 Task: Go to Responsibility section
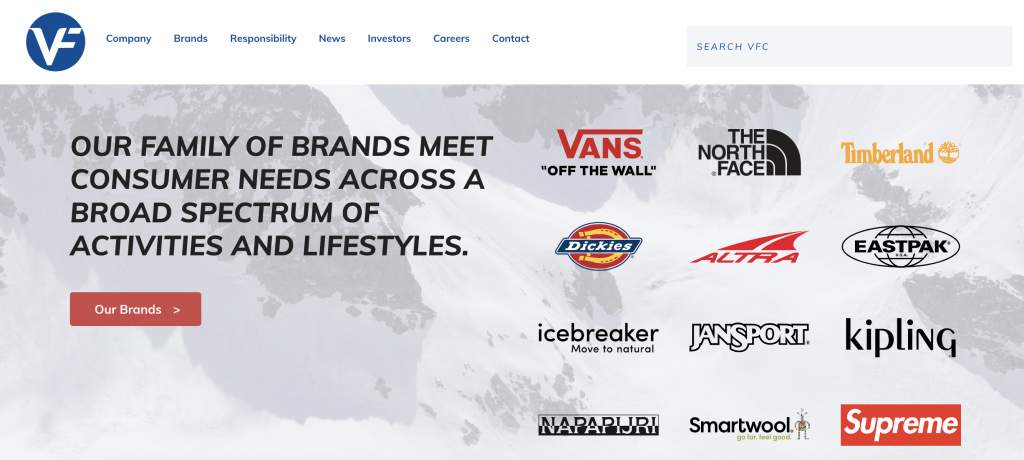[x=263, y=39]
